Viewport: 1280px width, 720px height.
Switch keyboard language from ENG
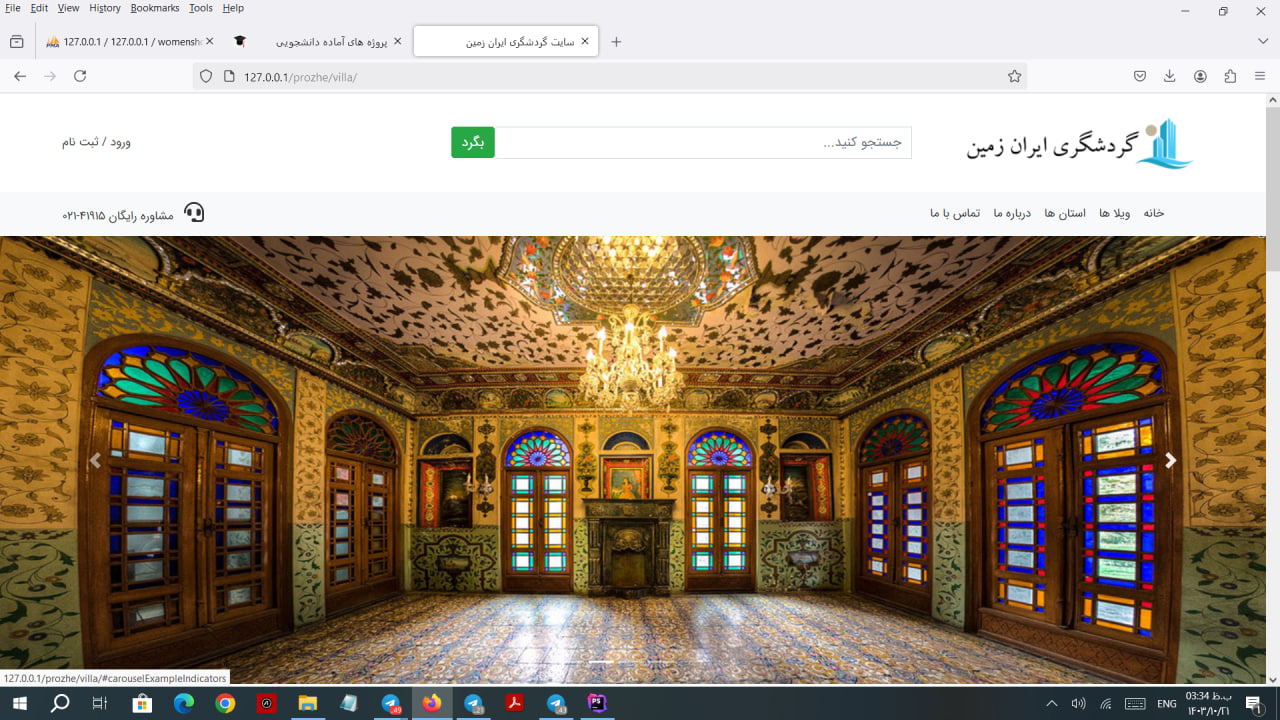click(1166, 703)
